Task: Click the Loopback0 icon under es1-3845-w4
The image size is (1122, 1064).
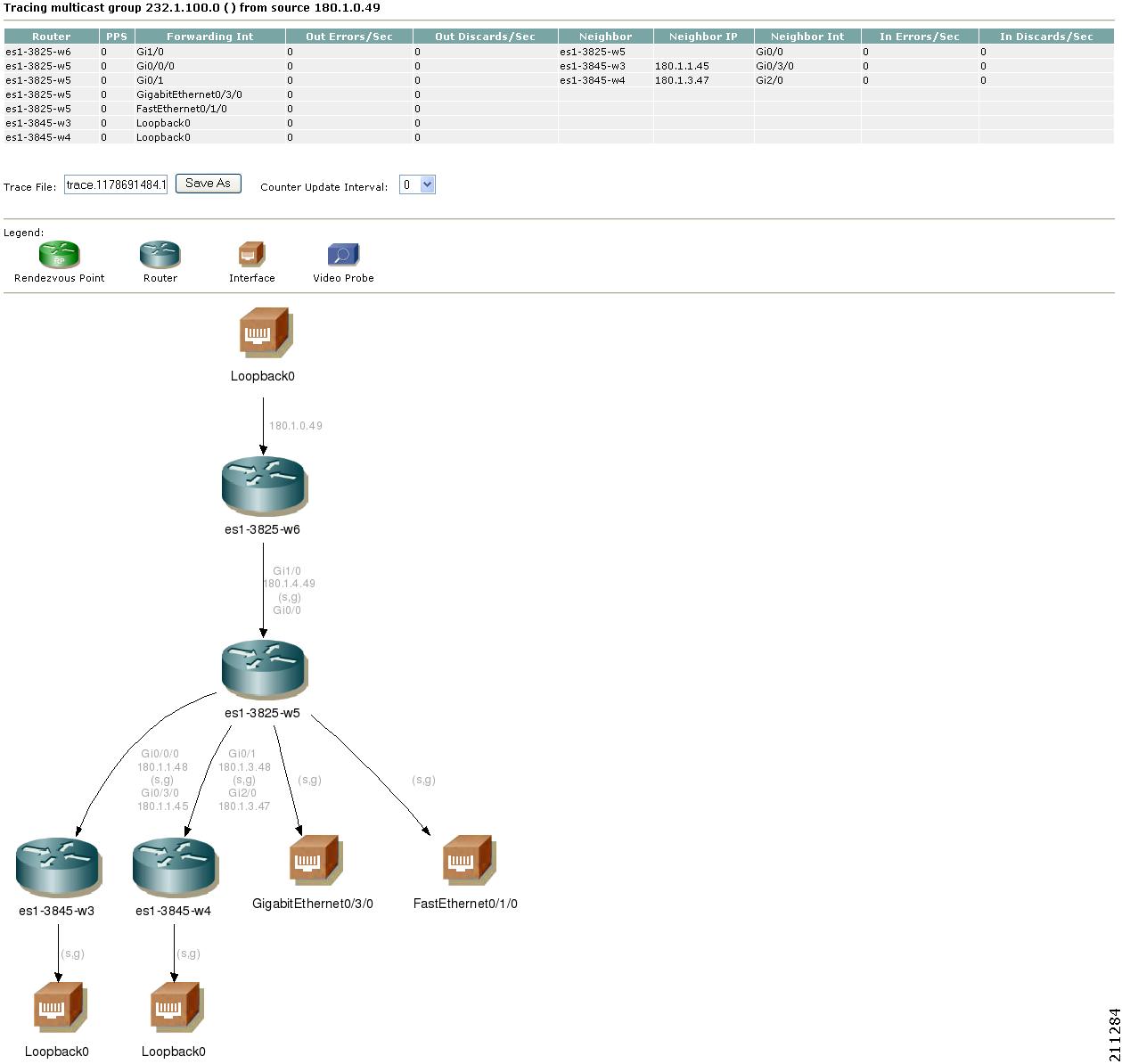Action: pyautogui.click(x=175, y=1007)
